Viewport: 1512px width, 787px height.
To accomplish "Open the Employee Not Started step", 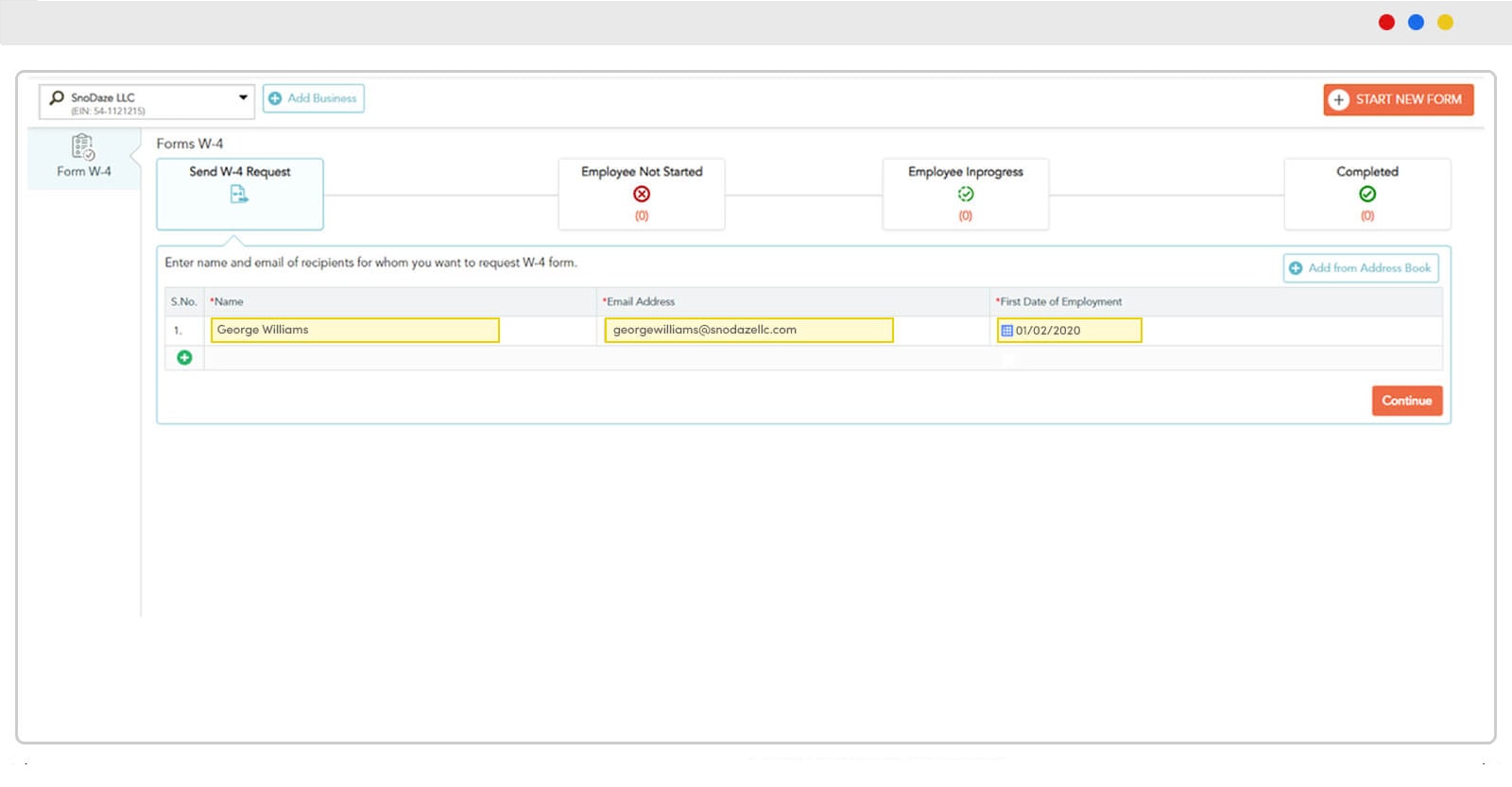I will pos(642,173).
